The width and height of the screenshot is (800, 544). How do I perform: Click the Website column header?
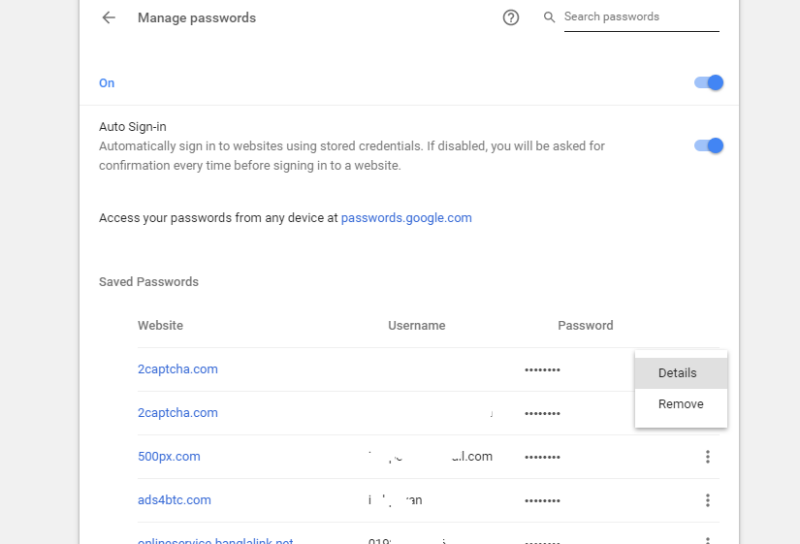point(161,326)
